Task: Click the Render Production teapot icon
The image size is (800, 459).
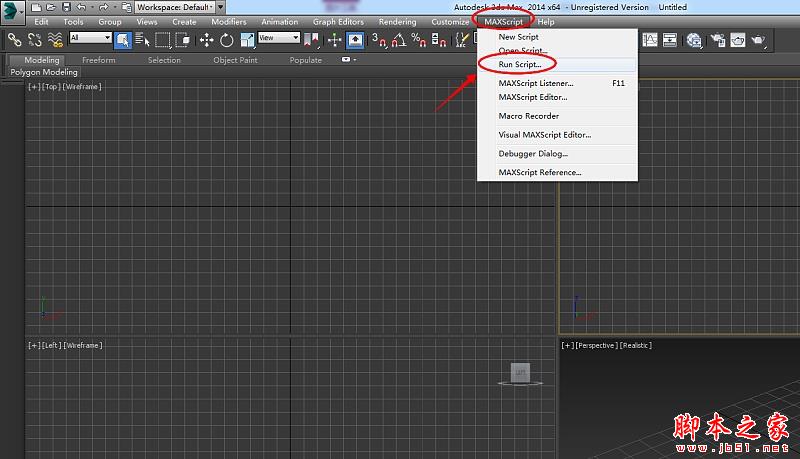Action: pos(759,40)
